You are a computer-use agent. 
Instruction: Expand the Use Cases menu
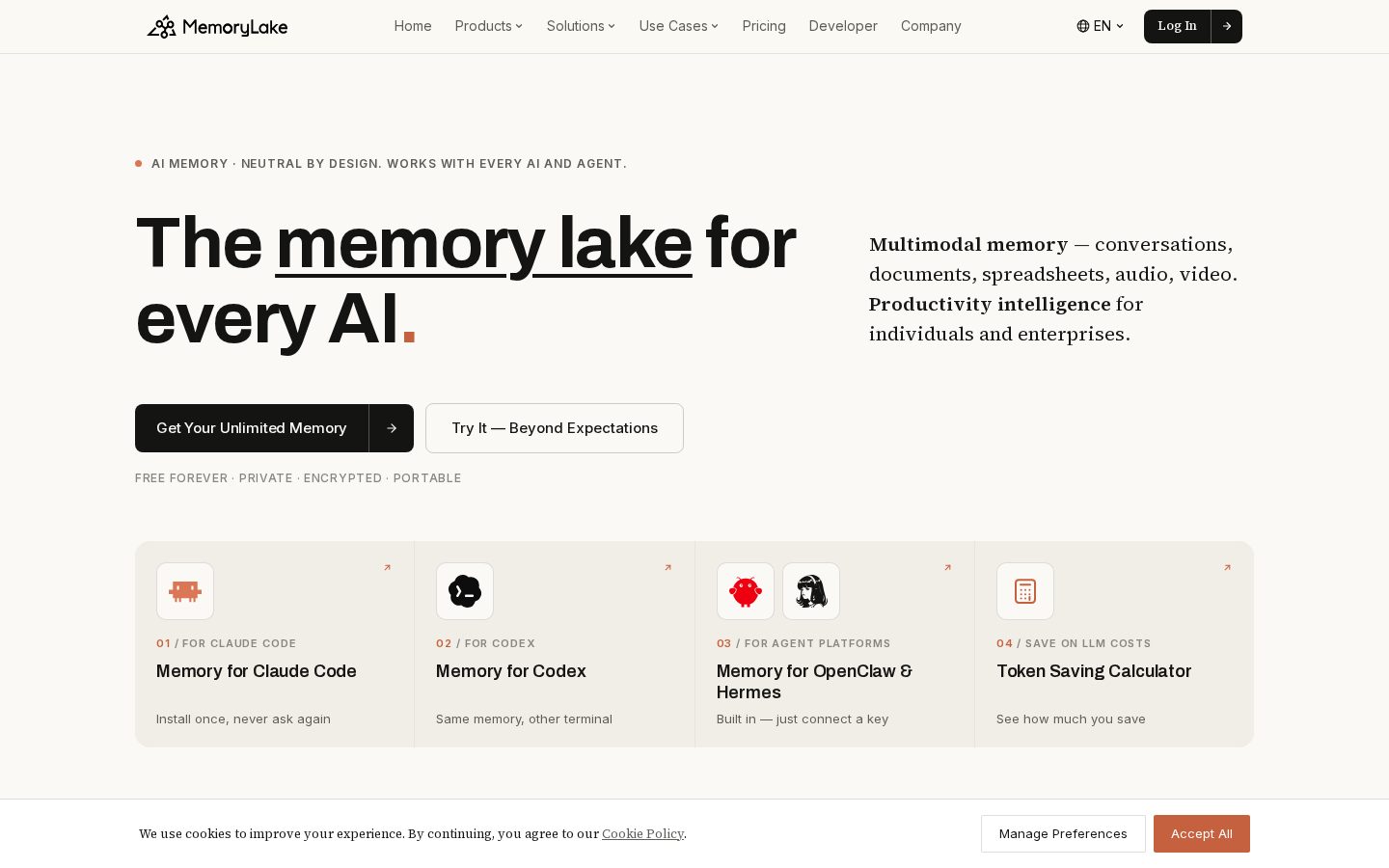click(x=678, y=26)
